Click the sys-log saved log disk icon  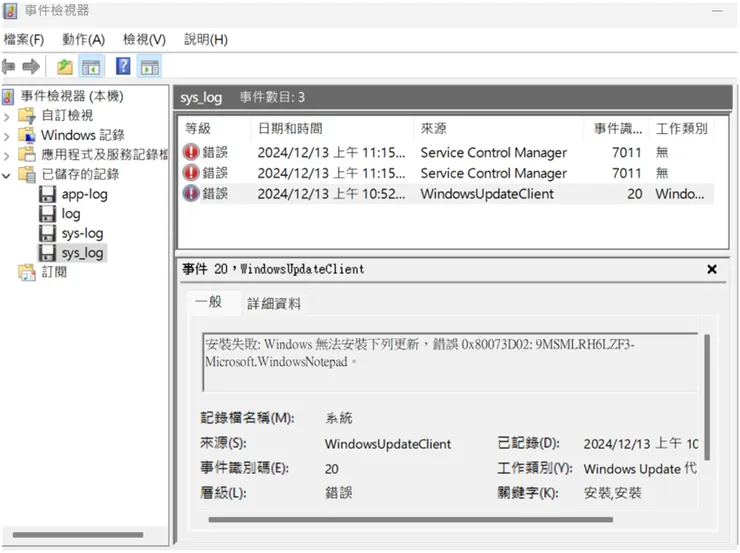[47, 234]
